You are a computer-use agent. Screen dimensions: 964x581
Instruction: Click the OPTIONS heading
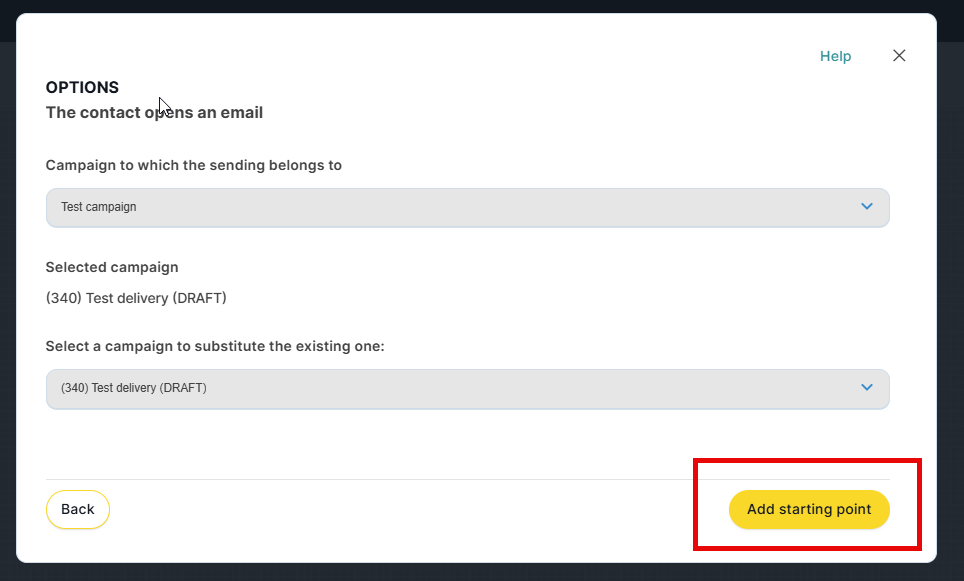point(82,88)
